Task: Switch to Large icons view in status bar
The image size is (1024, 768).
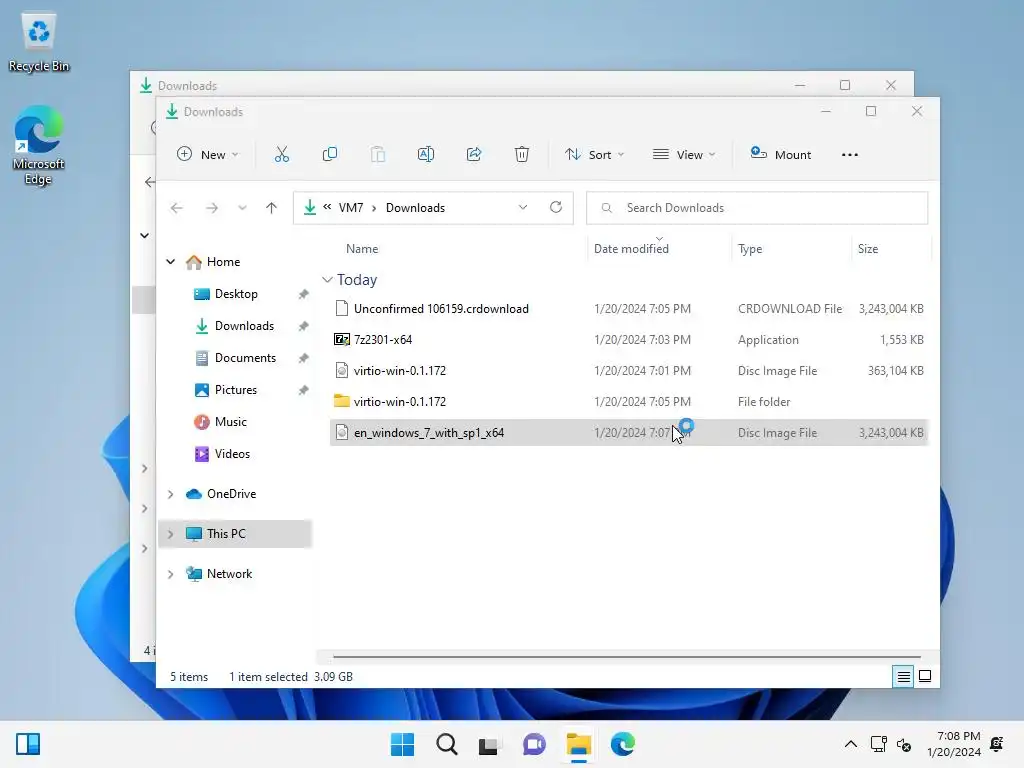Action: click(925, 677)
